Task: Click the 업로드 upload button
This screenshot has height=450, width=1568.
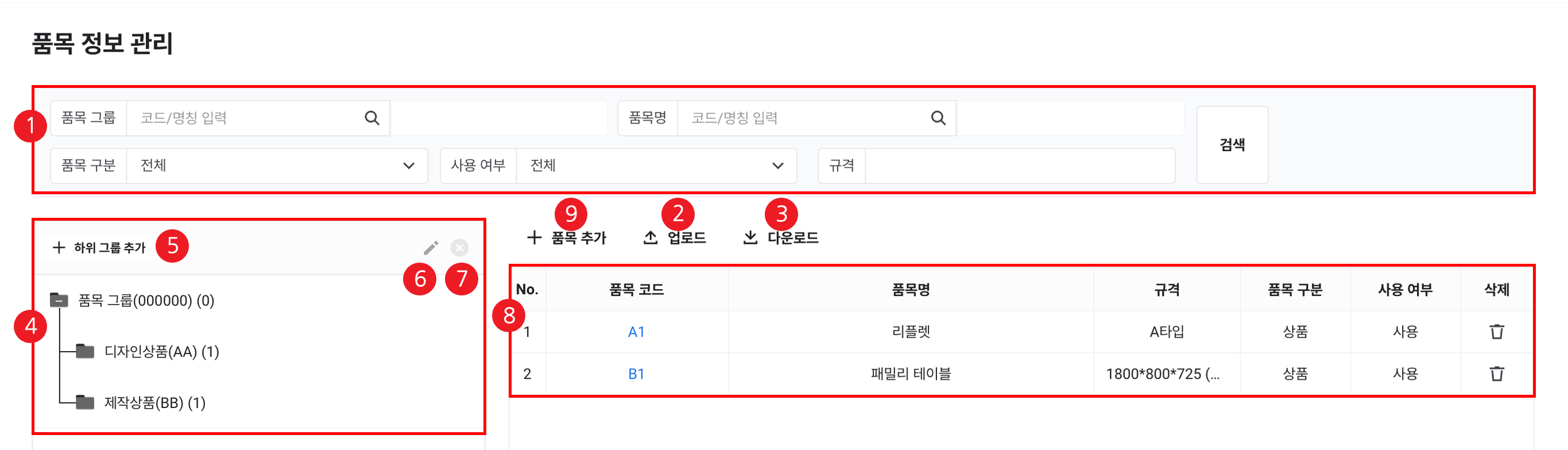Action: pos(675,237)
